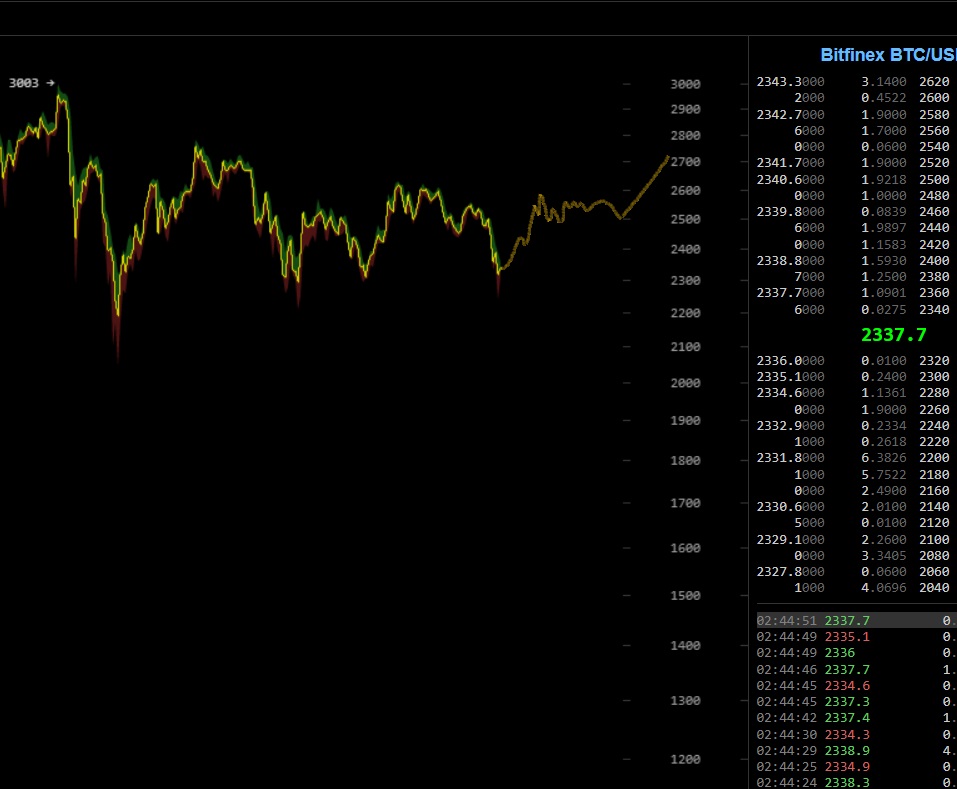Click the 1900 chart axis label
The height and width of the screenshot is (789, 957).
click(x=685, y=420)
